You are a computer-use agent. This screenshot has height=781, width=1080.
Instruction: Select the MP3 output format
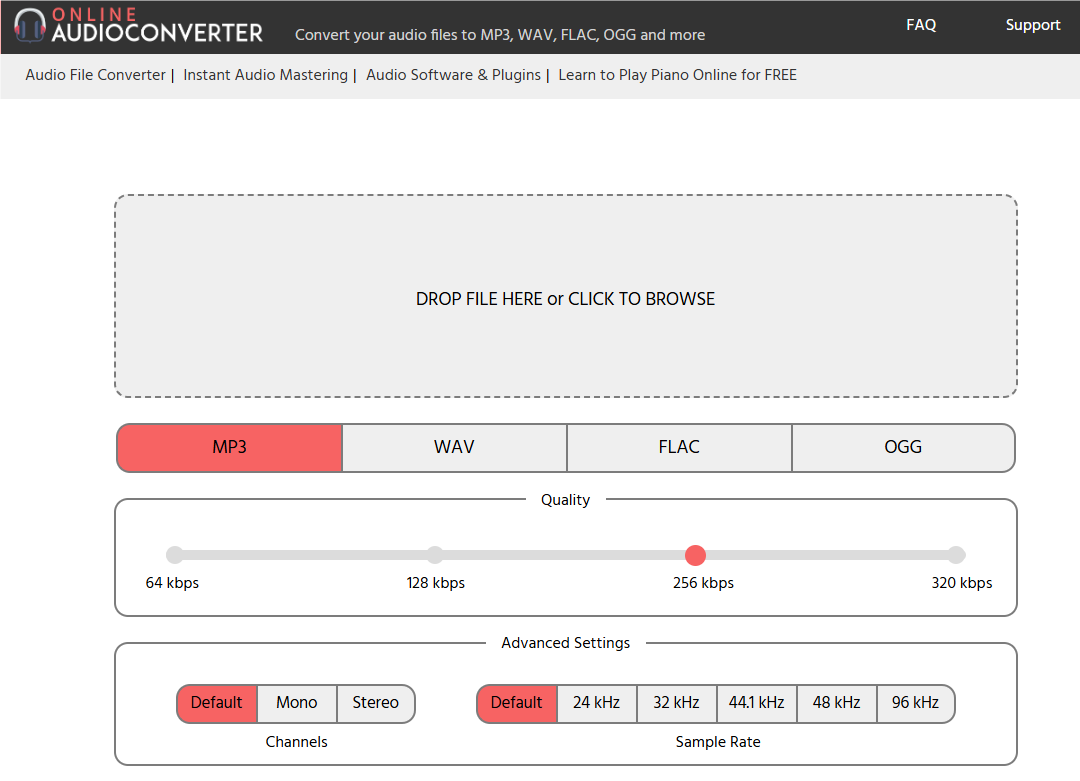(229, 448)
